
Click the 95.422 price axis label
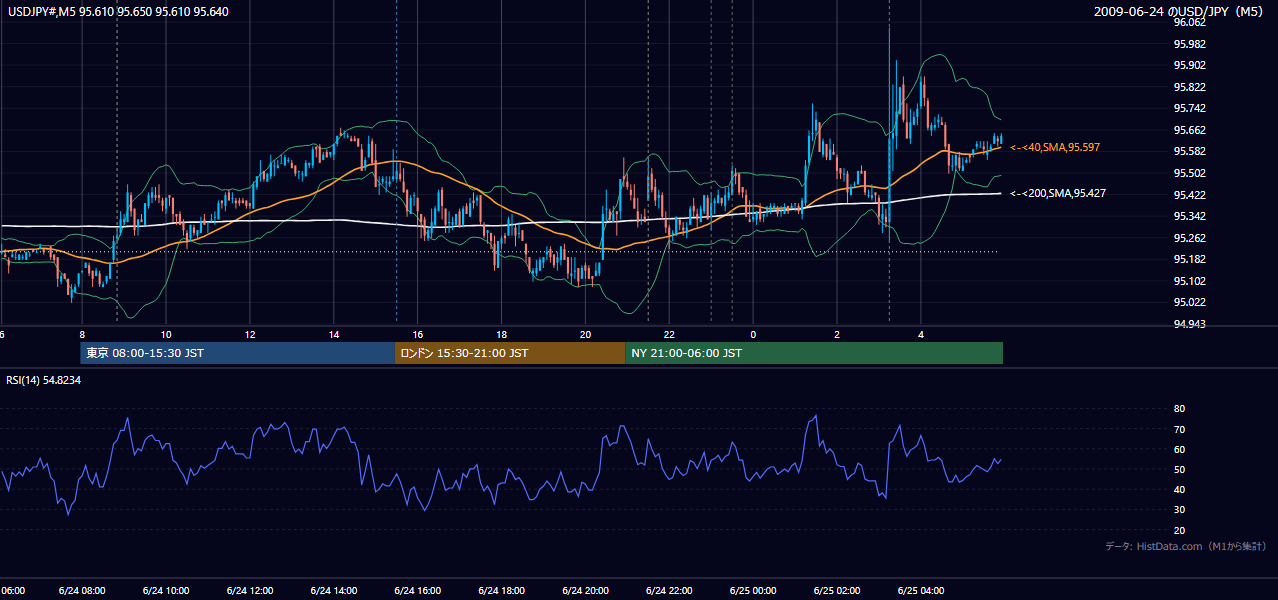pyautogui.click(x=1189, y=195)
